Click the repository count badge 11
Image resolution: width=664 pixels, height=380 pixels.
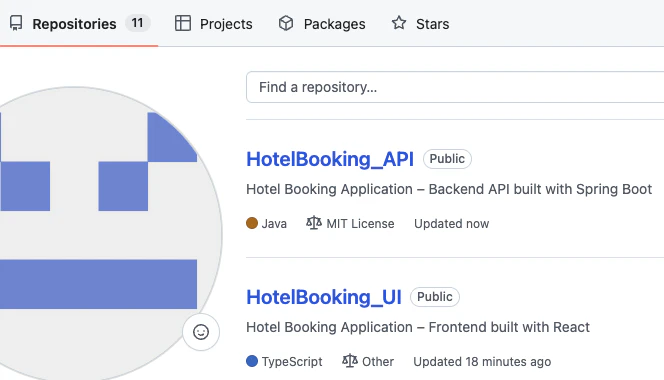pyautogui.click(x=137, y=23)
